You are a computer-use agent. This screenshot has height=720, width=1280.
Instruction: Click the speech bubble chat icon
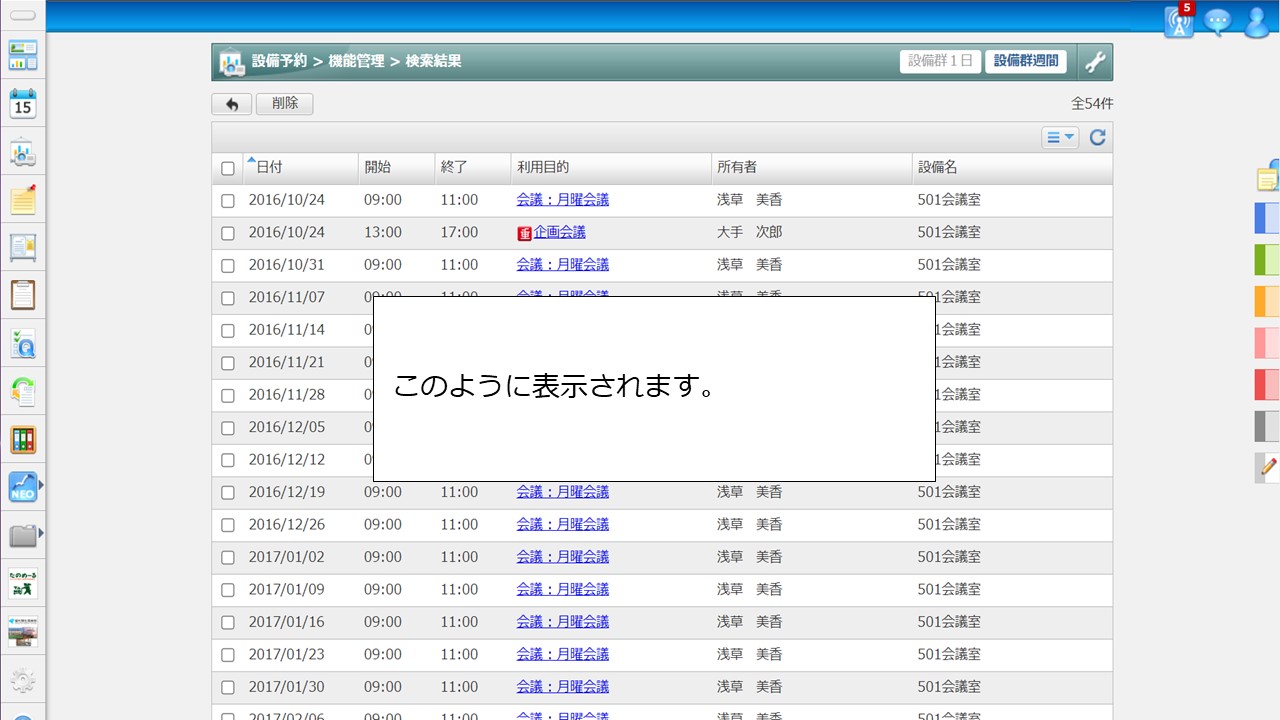coord(1217,22)
